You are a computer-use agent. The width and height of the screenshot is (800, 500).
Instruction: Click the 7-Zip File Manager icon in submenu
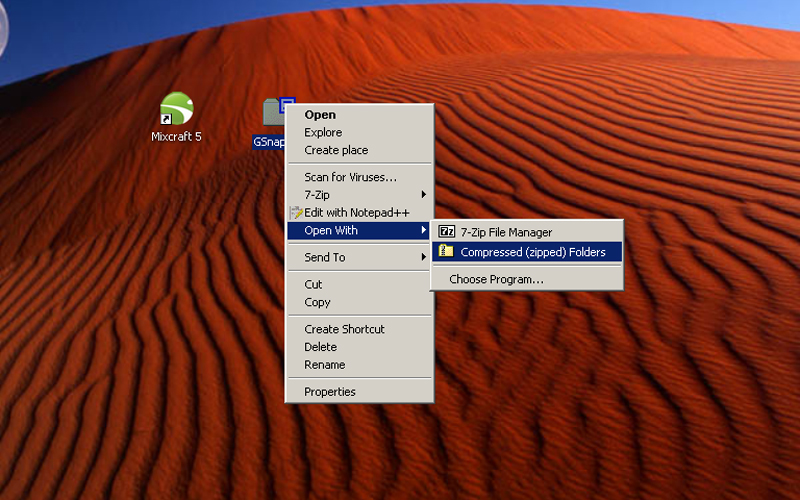pos(446,232)
